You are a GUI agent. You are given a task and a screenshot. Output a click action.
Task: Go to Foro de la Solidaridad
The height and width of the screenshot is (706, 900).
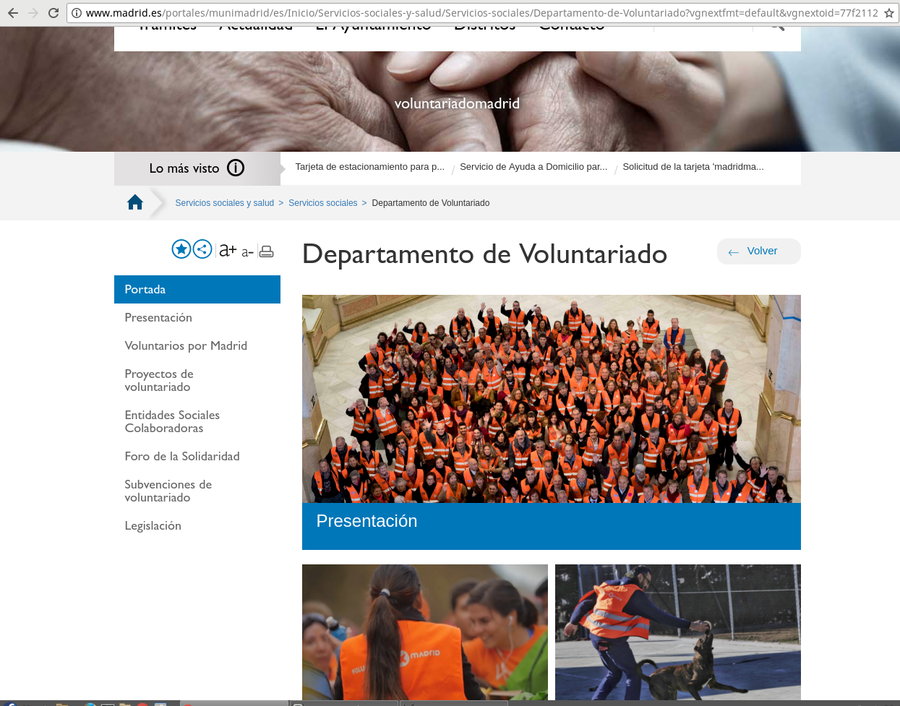point(182,456)
